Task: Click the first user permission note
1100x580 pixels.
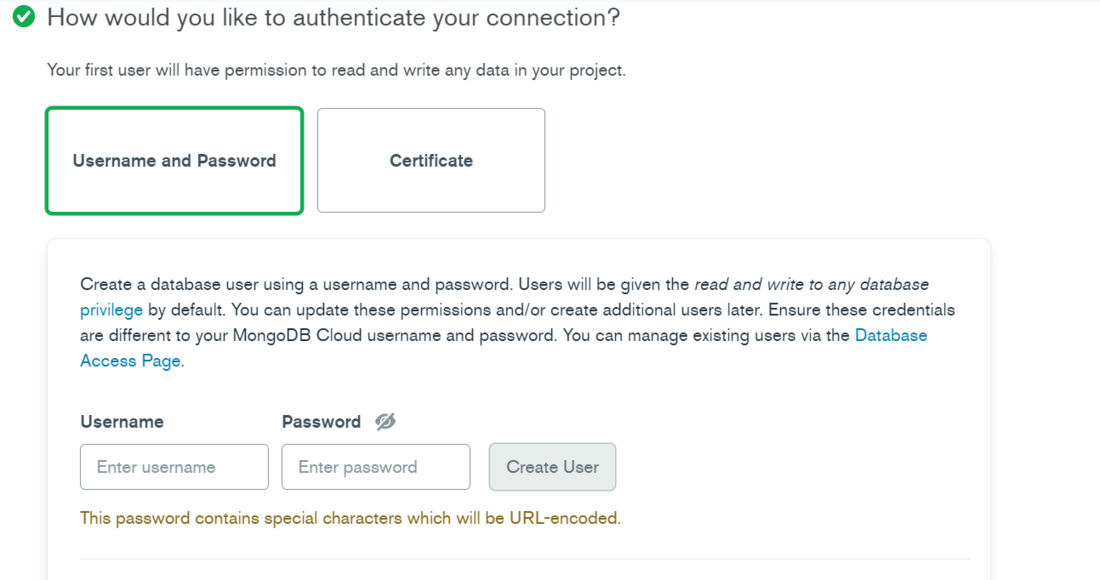Action: coord(336,71)
